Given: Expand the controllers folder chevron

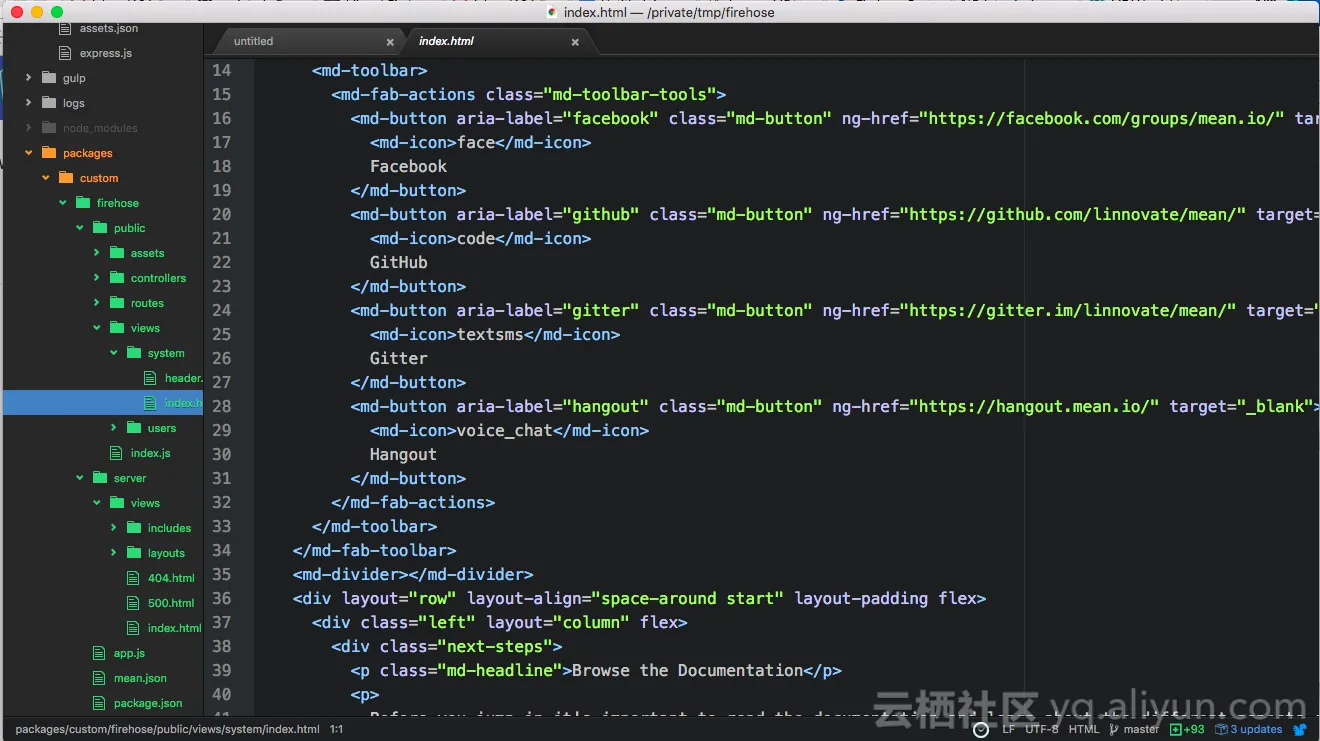Looking at the screenshot, I should 97,278.
